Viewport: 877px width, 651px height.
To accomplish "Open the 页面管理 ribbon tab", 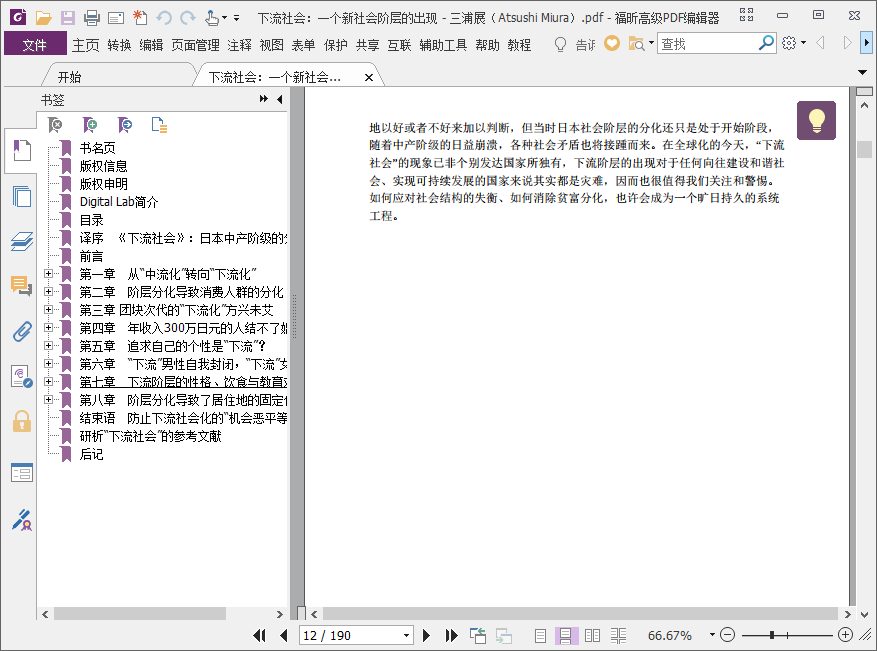I will [195, 45].
